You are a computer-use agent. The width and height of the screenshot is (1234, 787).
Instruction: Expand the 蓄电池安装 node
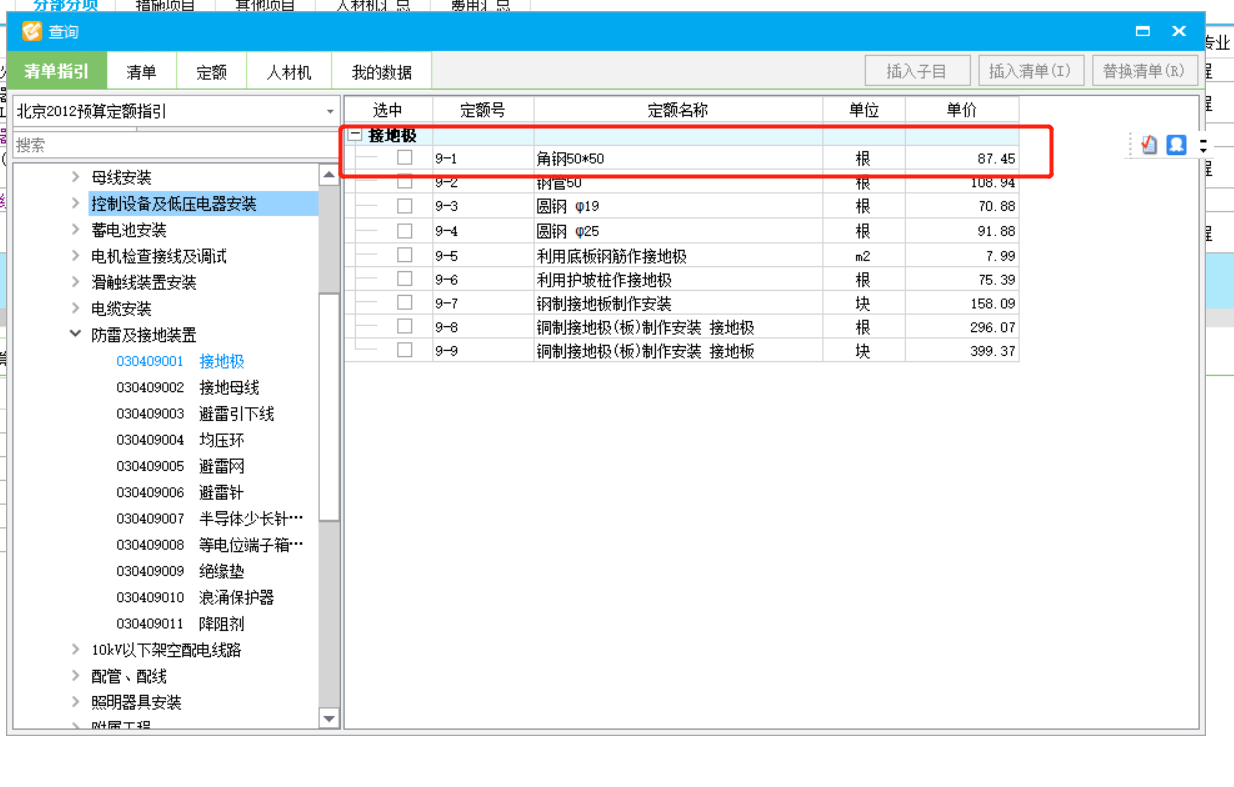[x=75, y=230]
